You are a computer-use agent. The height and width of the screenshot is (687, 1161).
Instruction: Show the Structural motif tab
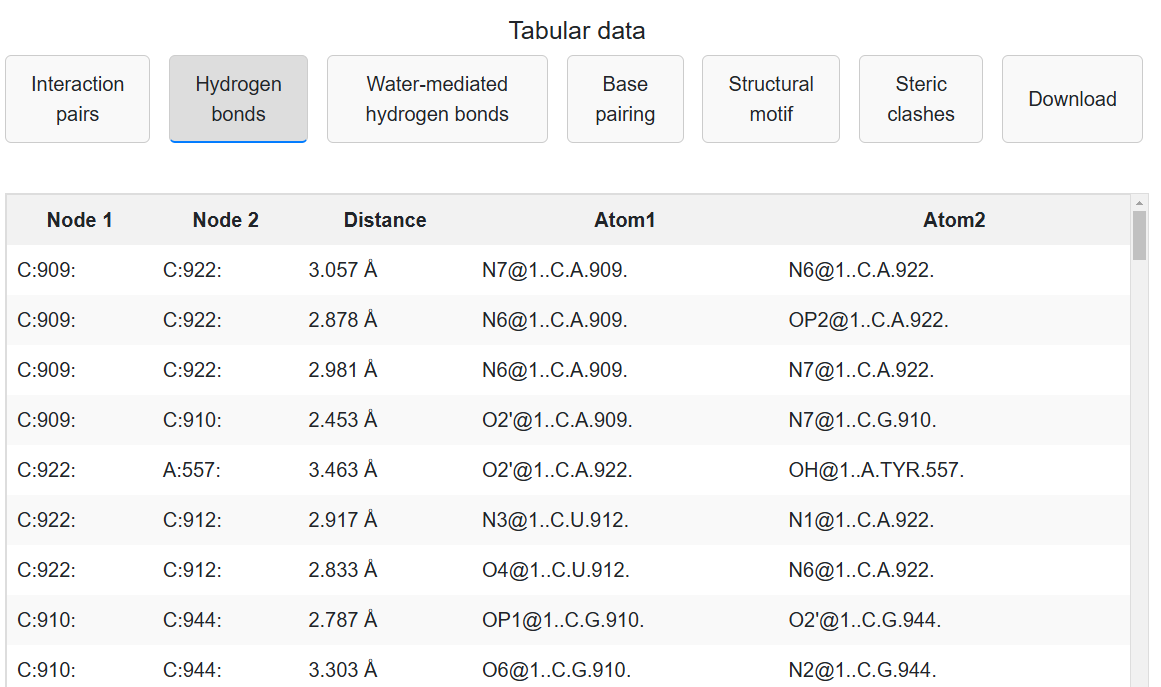tap(771, 99)
